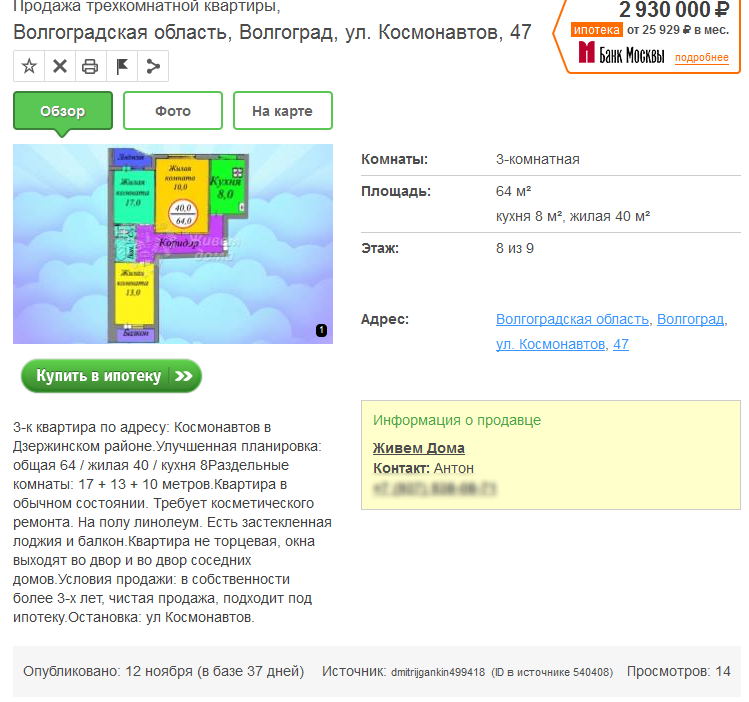This screenshot has width=749, height=702.
Task: Open the Волгоград city link
Action: (x=690, y=319)
